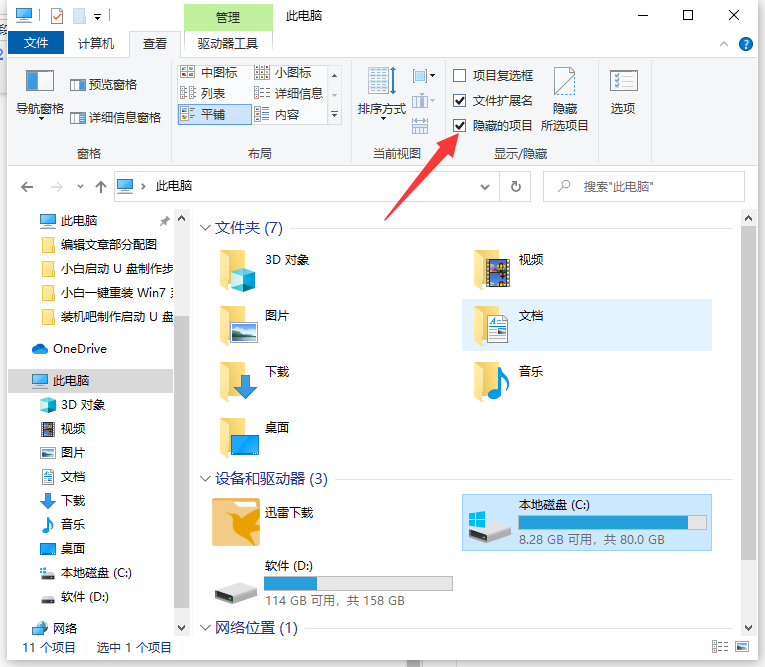Screen dimensions: 765x667
Task: Open the address bar history dropdown
Action: 485,186
